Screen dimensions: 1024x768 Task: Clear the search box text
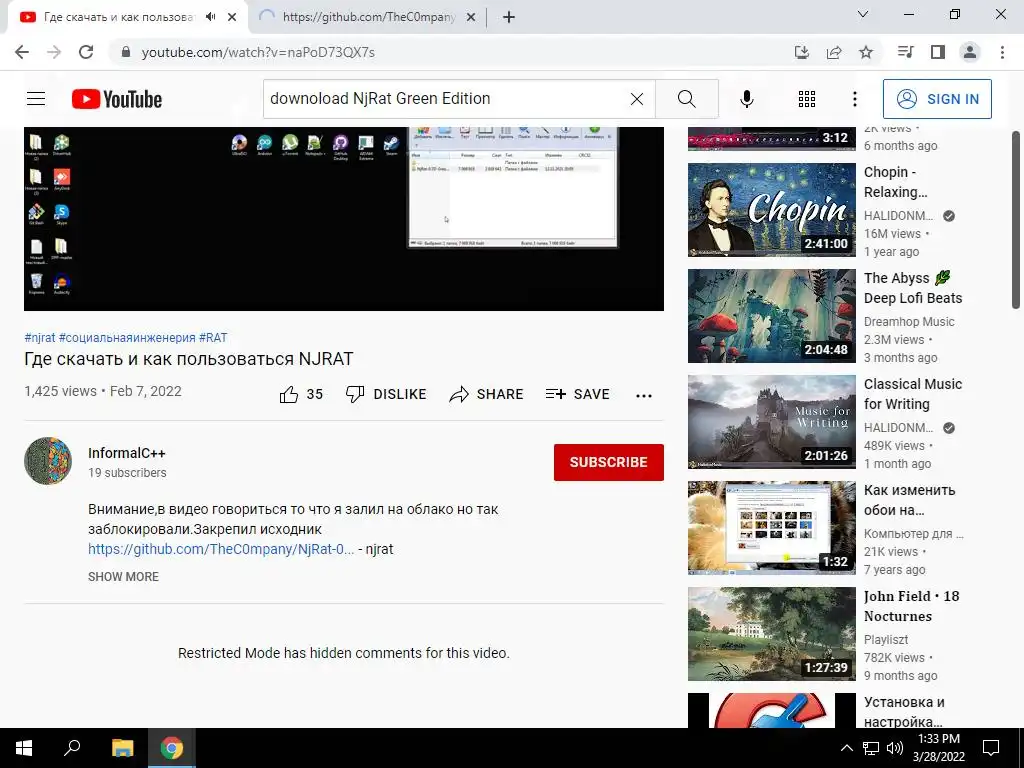point(637,99)
